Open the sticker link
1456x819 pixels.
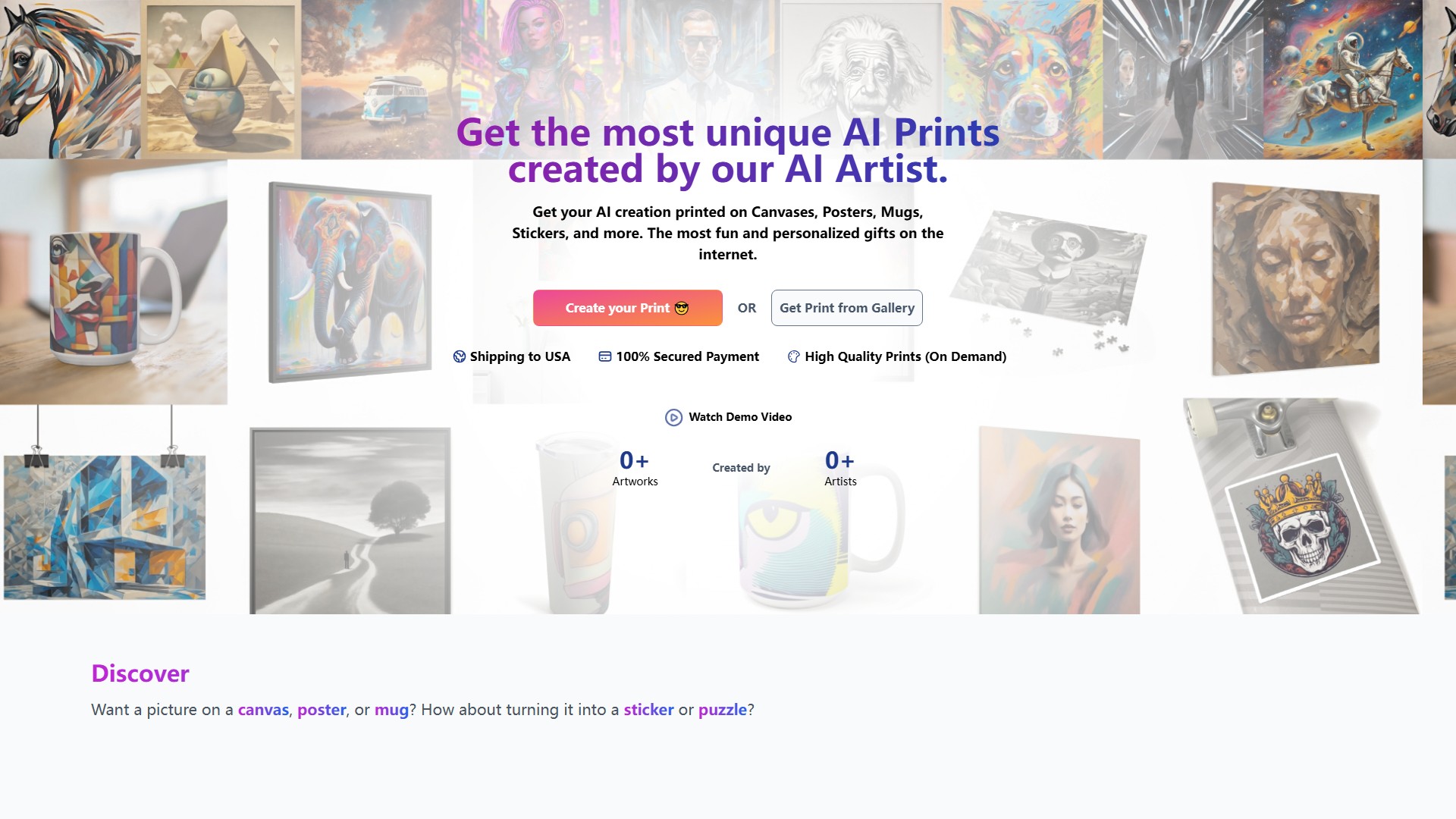(x=648, y=710)
